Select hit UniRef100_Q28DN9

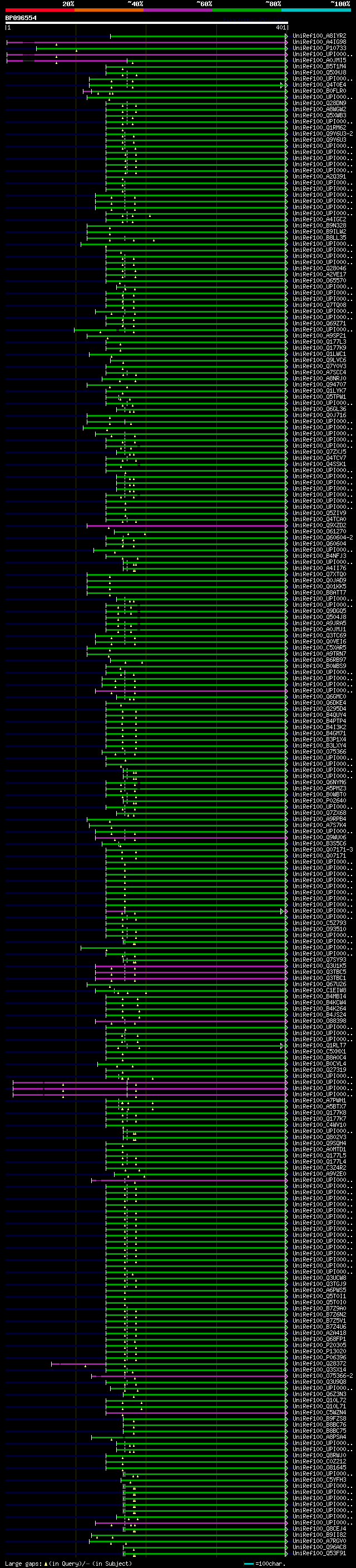pyautogui.click(x=319, y=103)
